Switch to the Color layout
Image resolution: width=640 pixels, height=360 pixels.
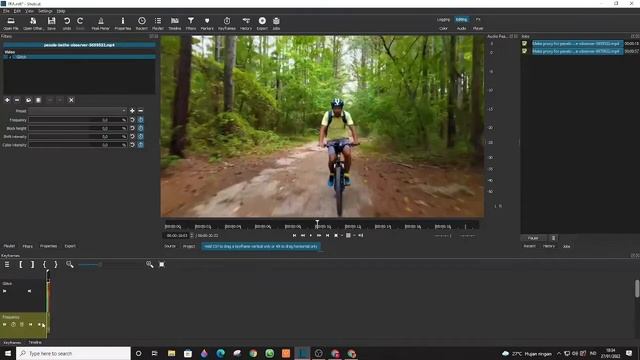[x=443, y=29]
